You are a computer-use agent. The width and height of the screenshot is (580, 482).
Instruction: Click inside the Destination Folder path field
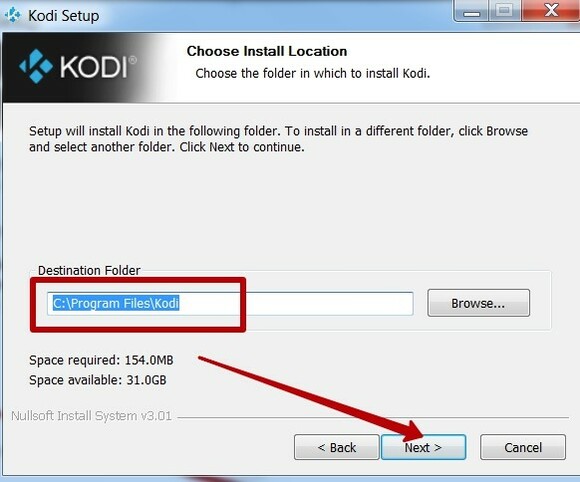[x=230, y=304]
